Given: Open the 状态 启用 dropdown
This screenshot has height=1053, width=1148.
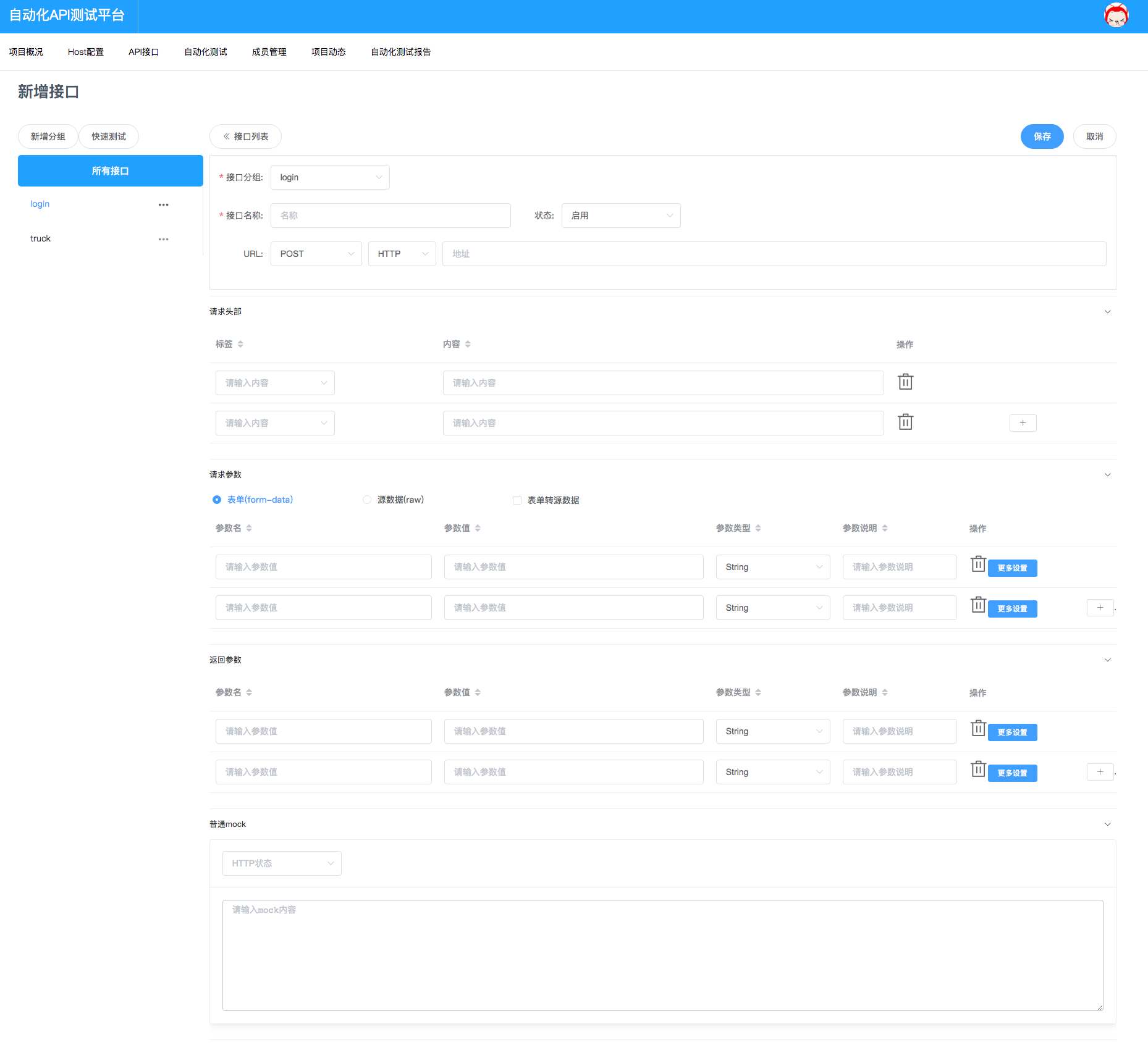Looking at the screenshot, I should 621,216.
